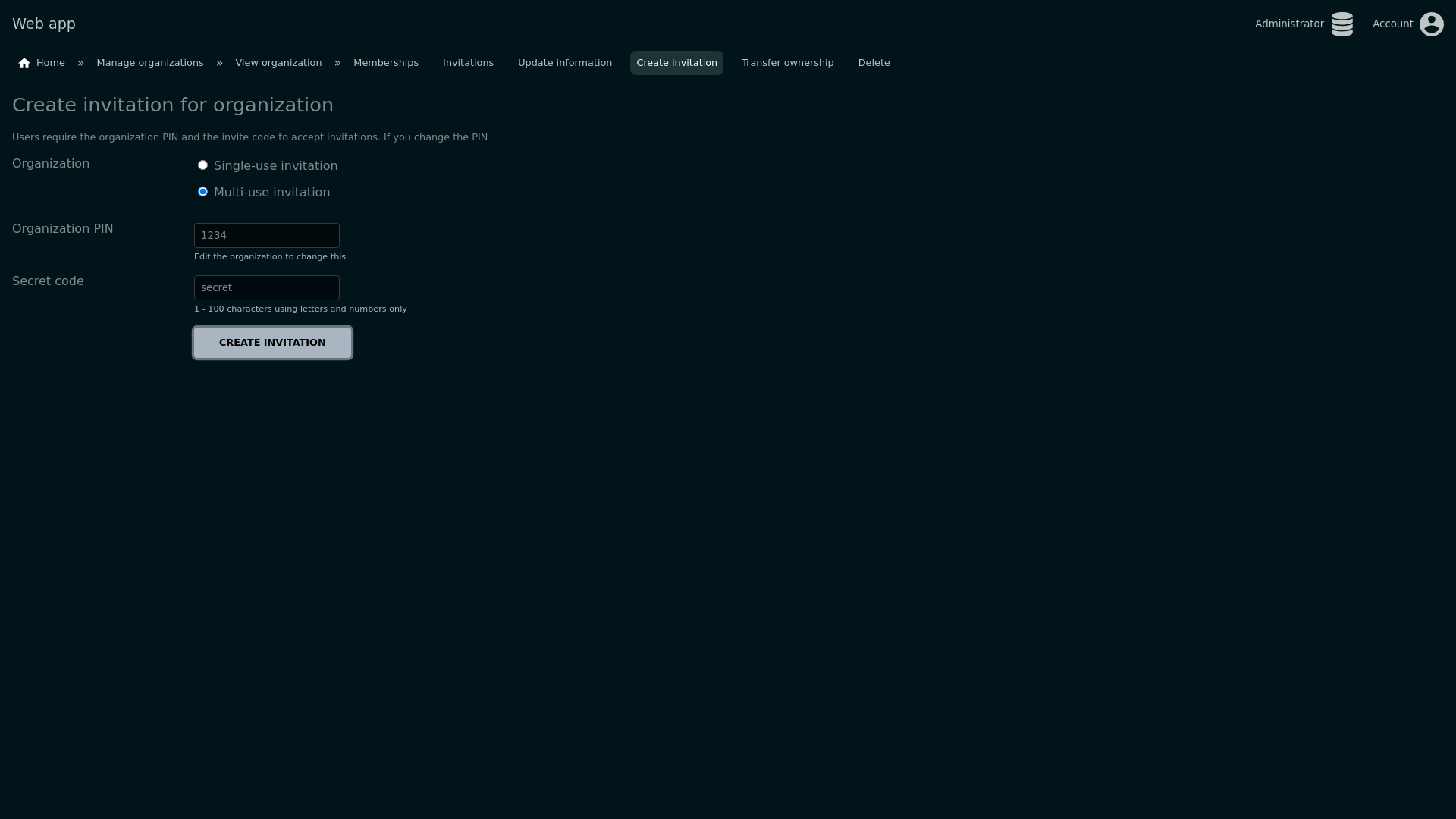Switch to the Invitations tab
Viewport: 1456px width, 819px height.
468,63
